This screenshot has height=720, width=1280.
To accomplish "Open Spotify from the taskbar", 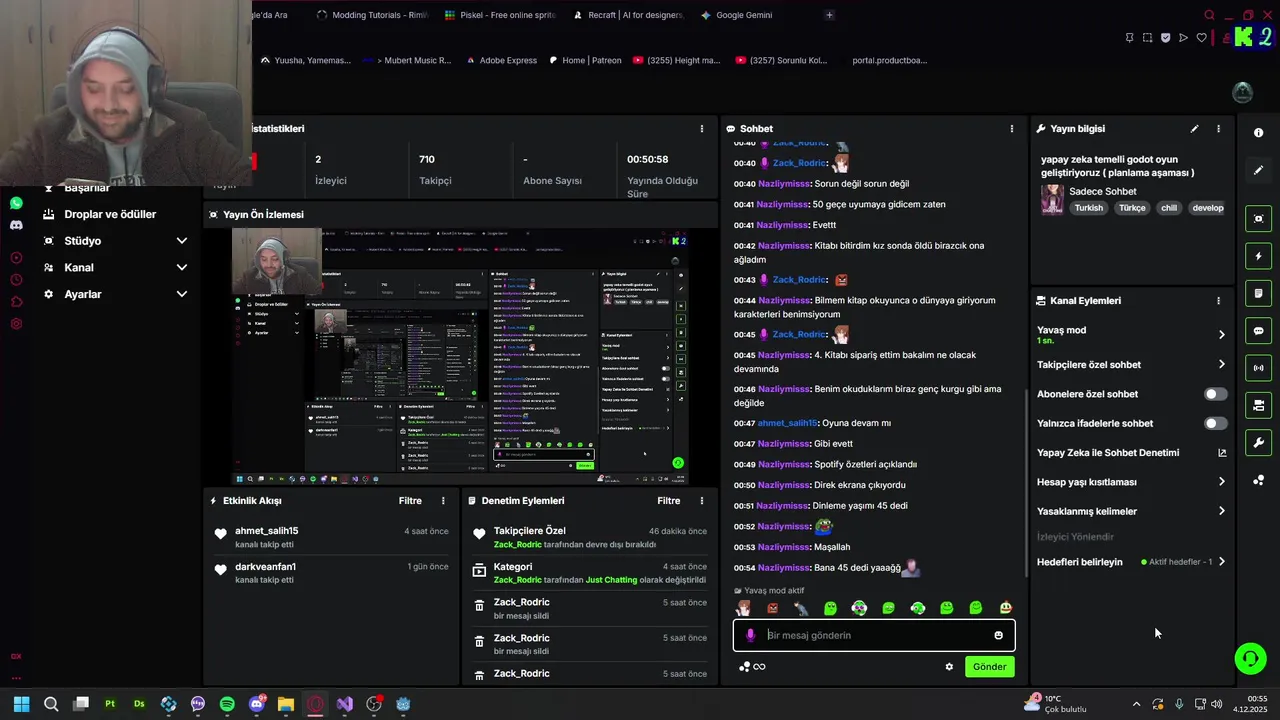I will click(x=227, y=704).
